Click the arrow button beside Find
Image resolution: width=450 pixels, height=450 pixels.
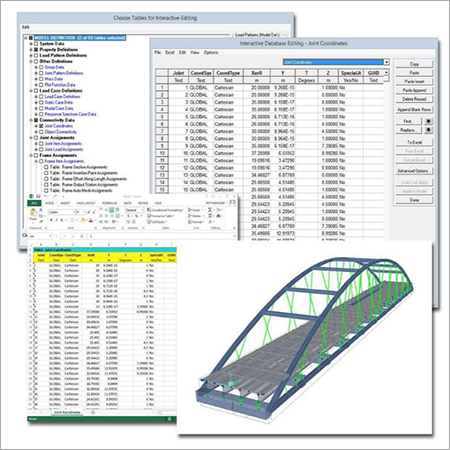point(429,121)
